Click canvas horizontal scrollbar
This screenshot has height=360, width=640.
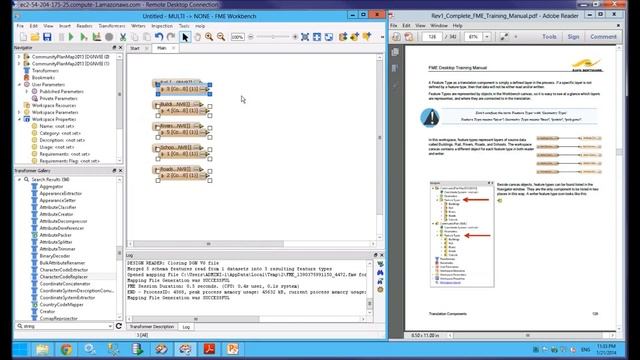click(x=208, y=244)
